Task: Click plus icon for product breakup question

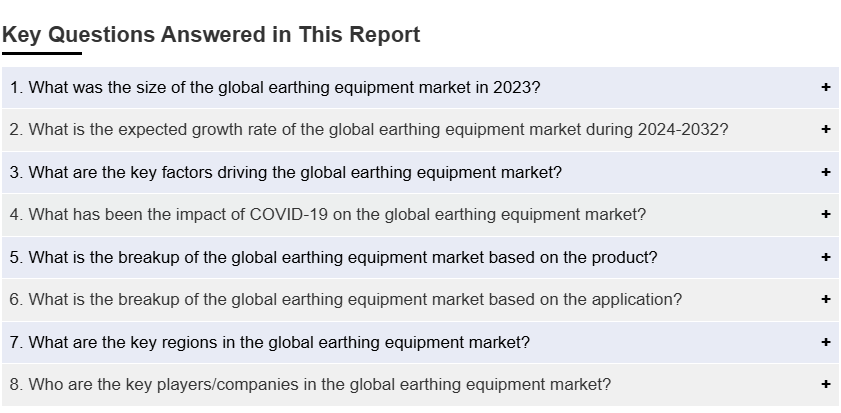Action: [x=825, y=257]
